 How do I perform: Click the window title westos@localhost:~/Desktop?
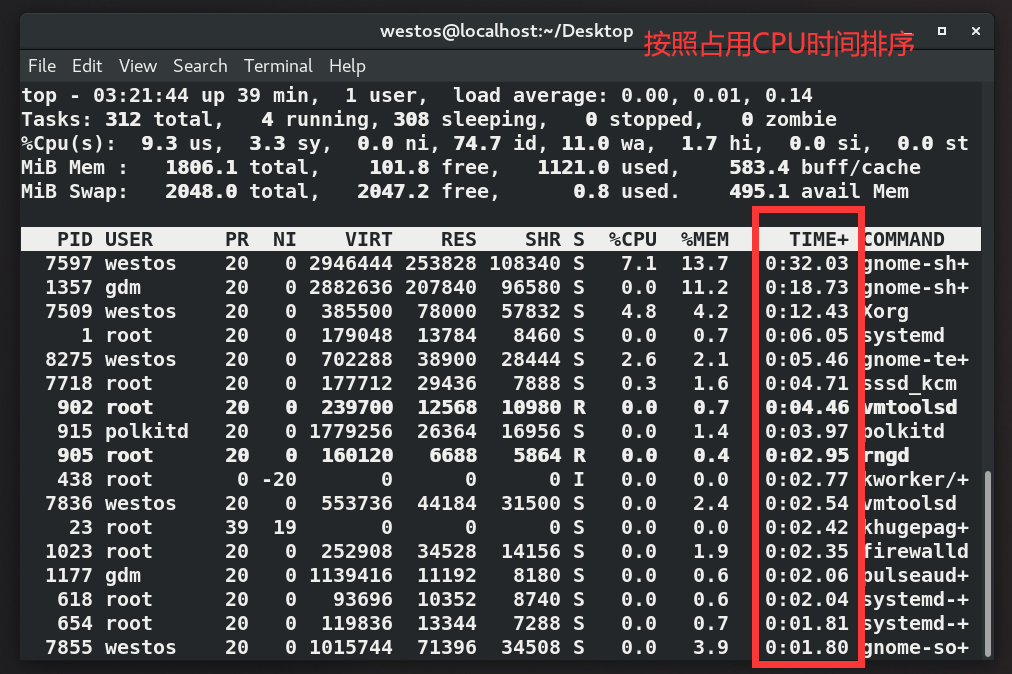(x=507, y=31)
